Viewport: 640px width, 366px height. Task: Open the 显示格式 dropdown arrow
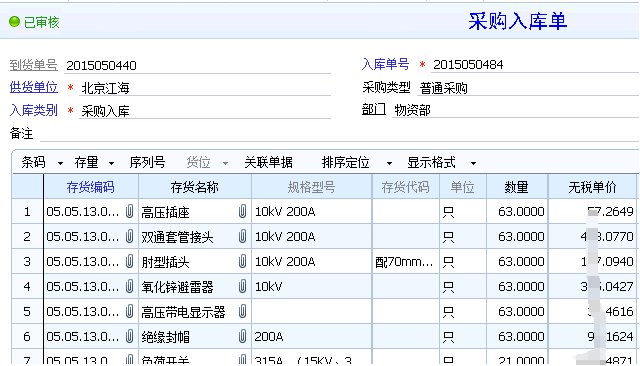click(473, 164)
